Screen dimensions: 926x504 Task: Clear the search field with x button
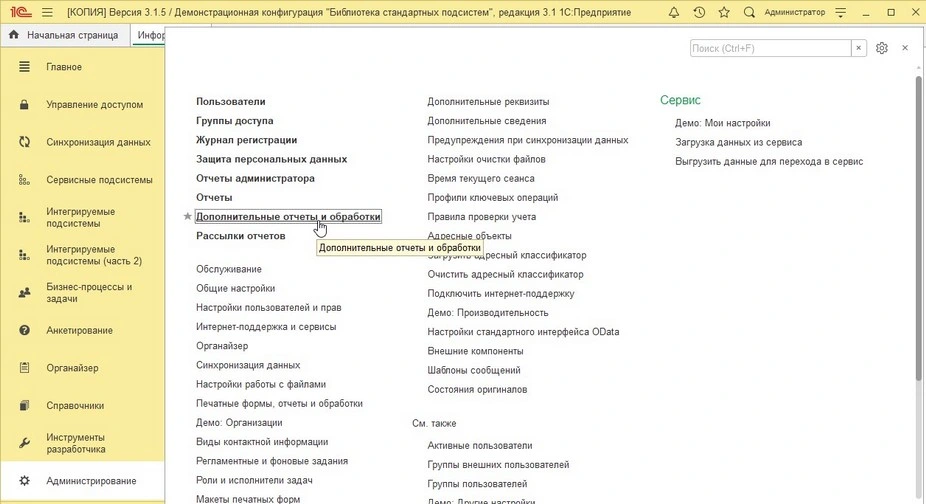tap(858, 48)
